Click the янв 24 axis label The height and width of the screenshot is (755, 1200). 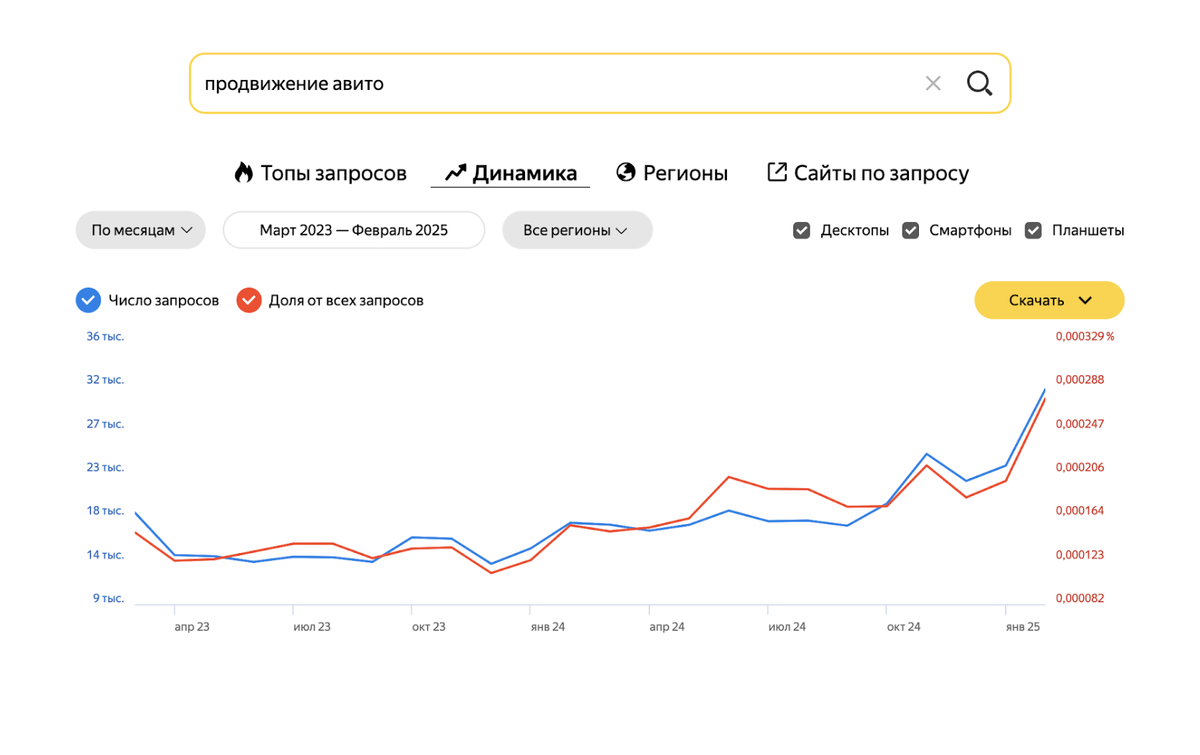(x=548, y=627)
